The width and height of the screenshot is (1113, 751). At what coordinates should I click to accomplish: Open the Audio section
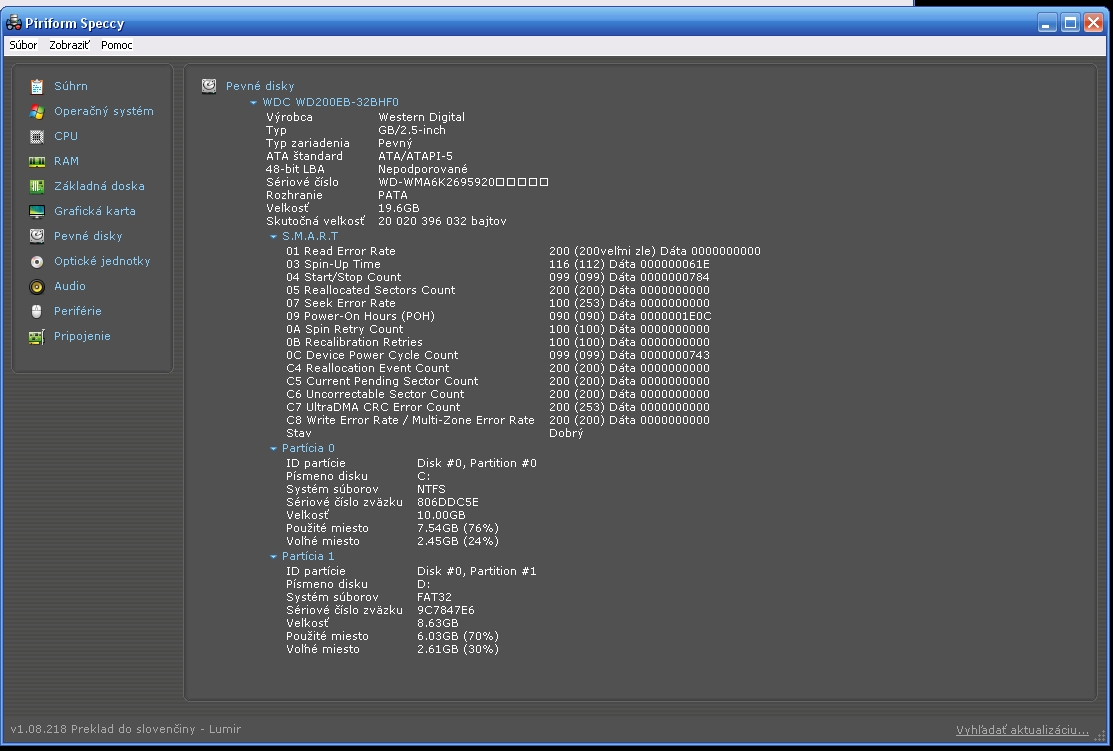pos(70,286)
